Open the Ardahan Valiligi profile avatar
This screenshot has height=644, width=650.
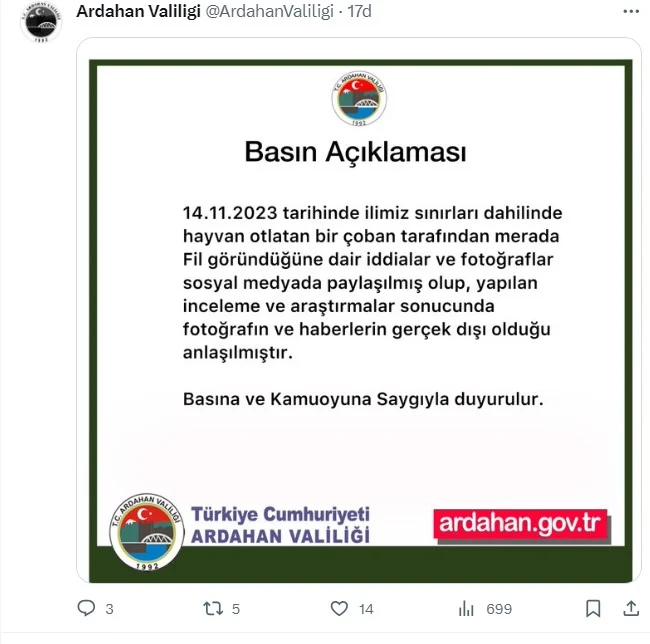pyautogui.click(x=41, y=22)
